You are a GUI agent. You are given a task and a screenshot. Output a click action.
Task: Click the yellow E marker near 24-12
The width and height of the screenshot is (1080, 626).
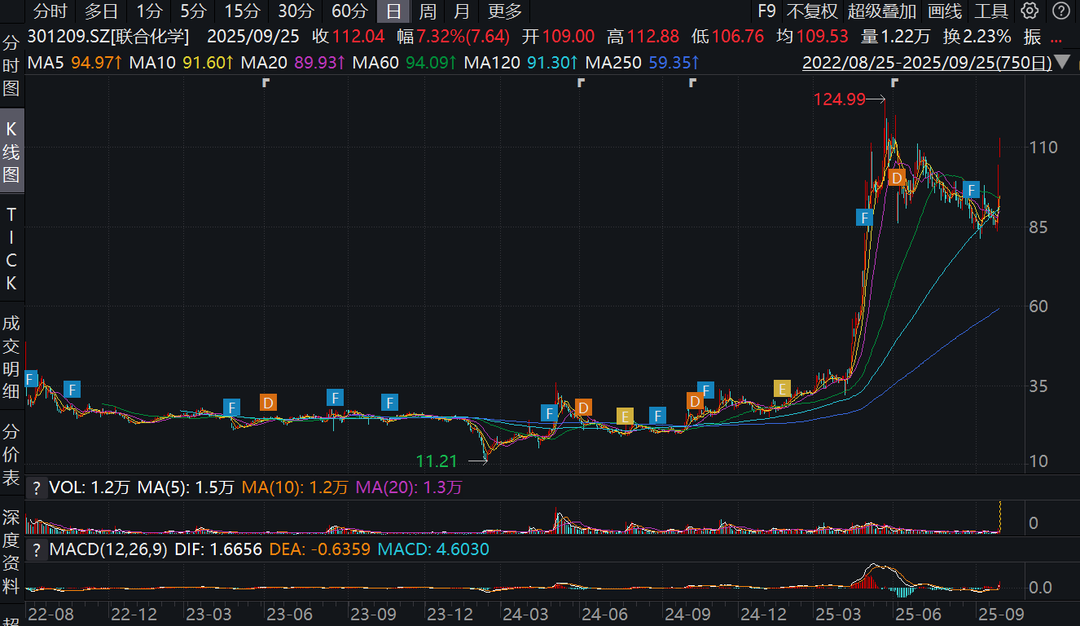click(782, 388)
